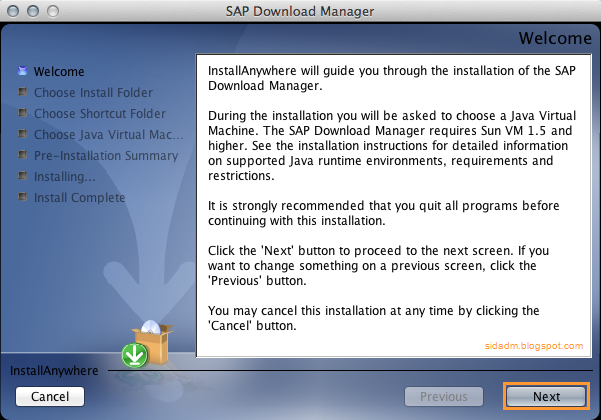The height and width of the screenshot is (420, 601).
Task: Click inside the welcome instructions text panel
Action: [394, 206]
